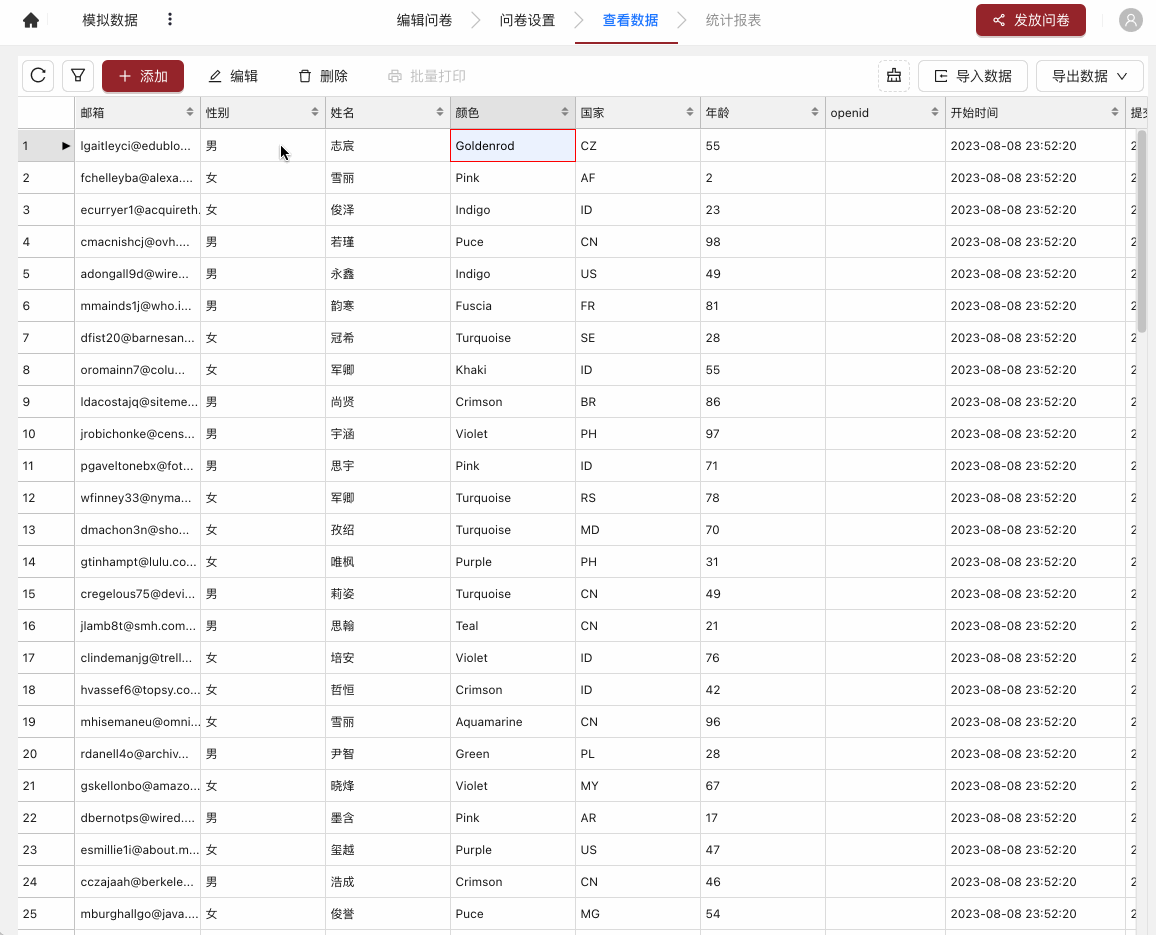The image size is (1156, 935).
Task: Click the Aquamarine color cell
Action: point(512,722)
